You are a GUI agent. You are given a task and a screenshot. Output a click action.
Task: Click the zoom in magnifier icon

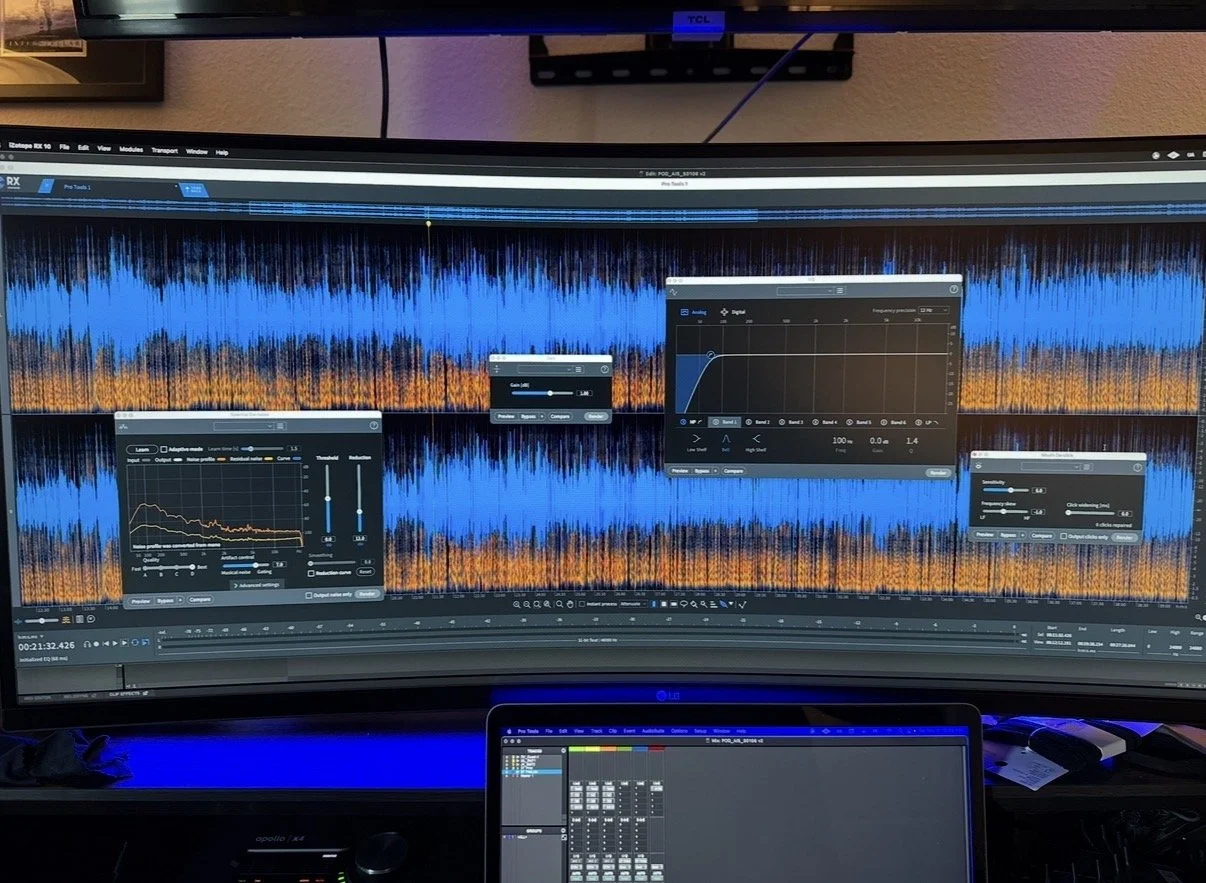(517, 604)
